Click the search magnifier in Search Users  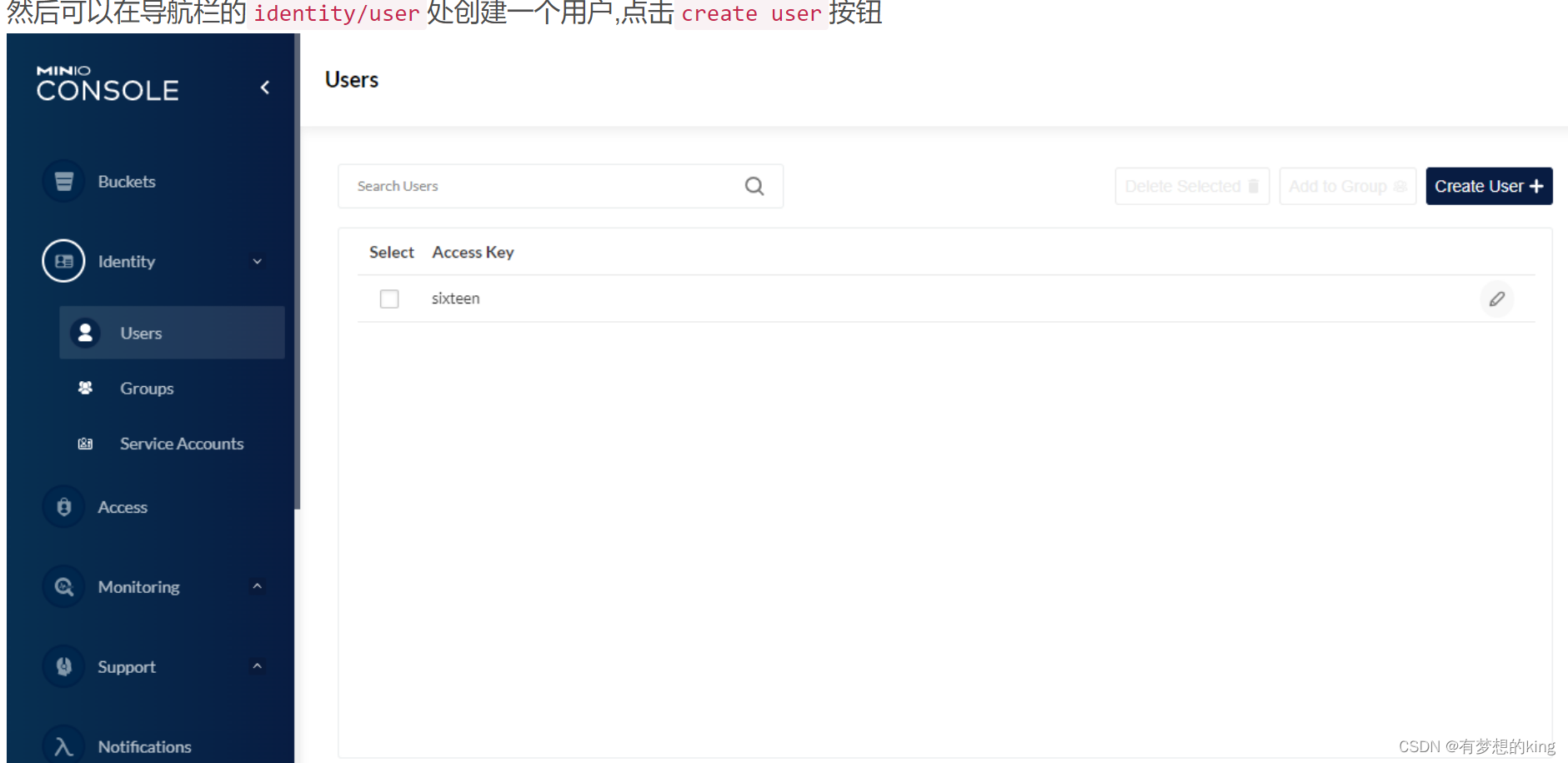(754, 186)
